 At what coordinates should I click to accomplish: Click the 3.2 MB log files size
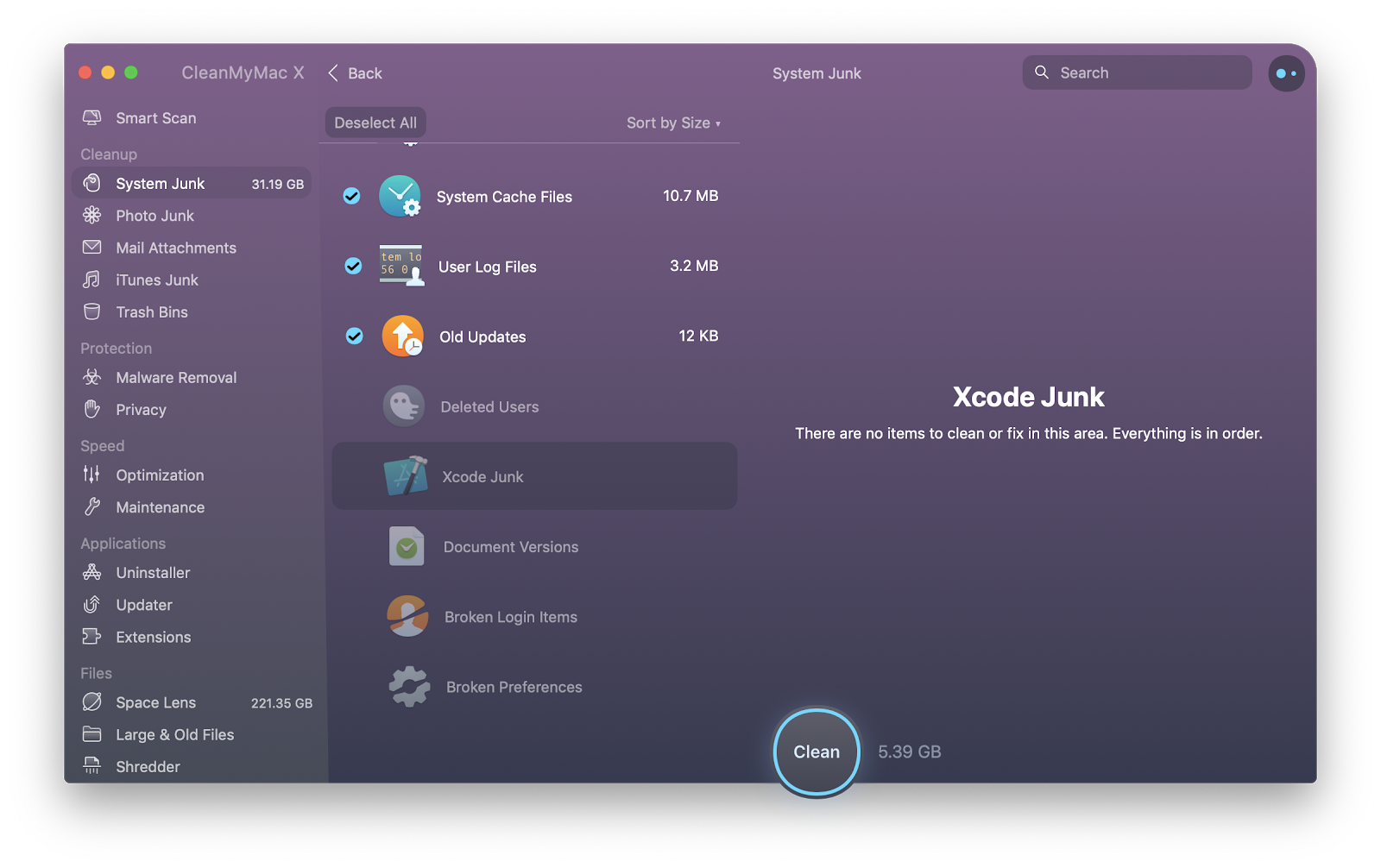tap(694, 266)
